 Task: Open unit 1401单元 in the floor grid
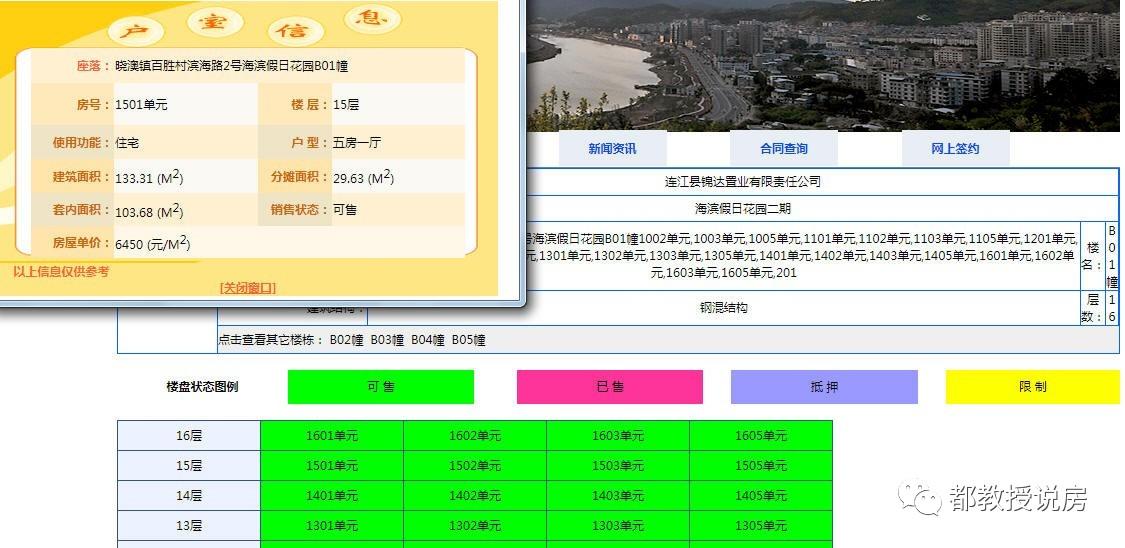pos(331,496)
